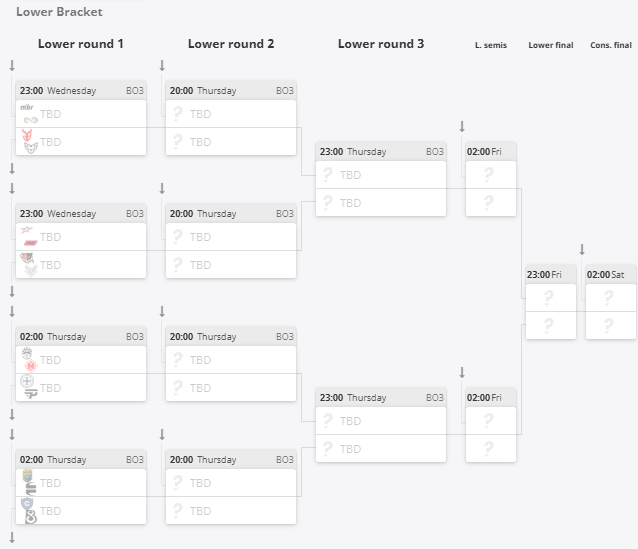Click the arrow above upper L. semis match
Image resolution: width=638 pixels, height=549 pixels.
(x=462, y=127)
